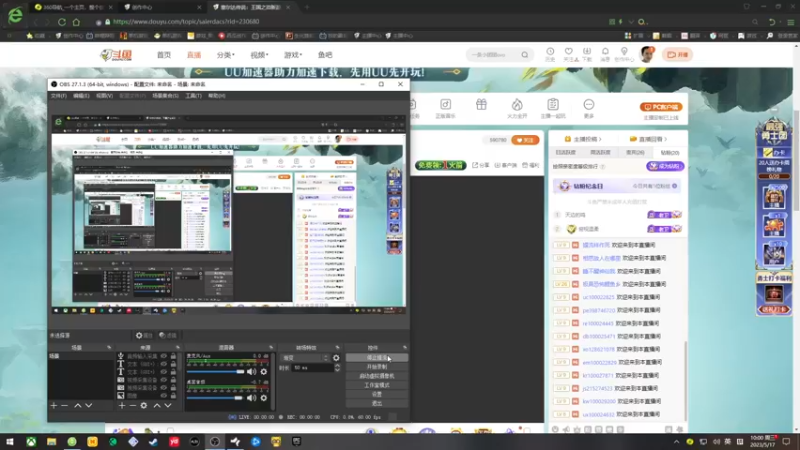This screenshot has width=800, height=450.
Task: Toggle 工作室模式 studio mode in OBS
Action: tap(377, 385)
